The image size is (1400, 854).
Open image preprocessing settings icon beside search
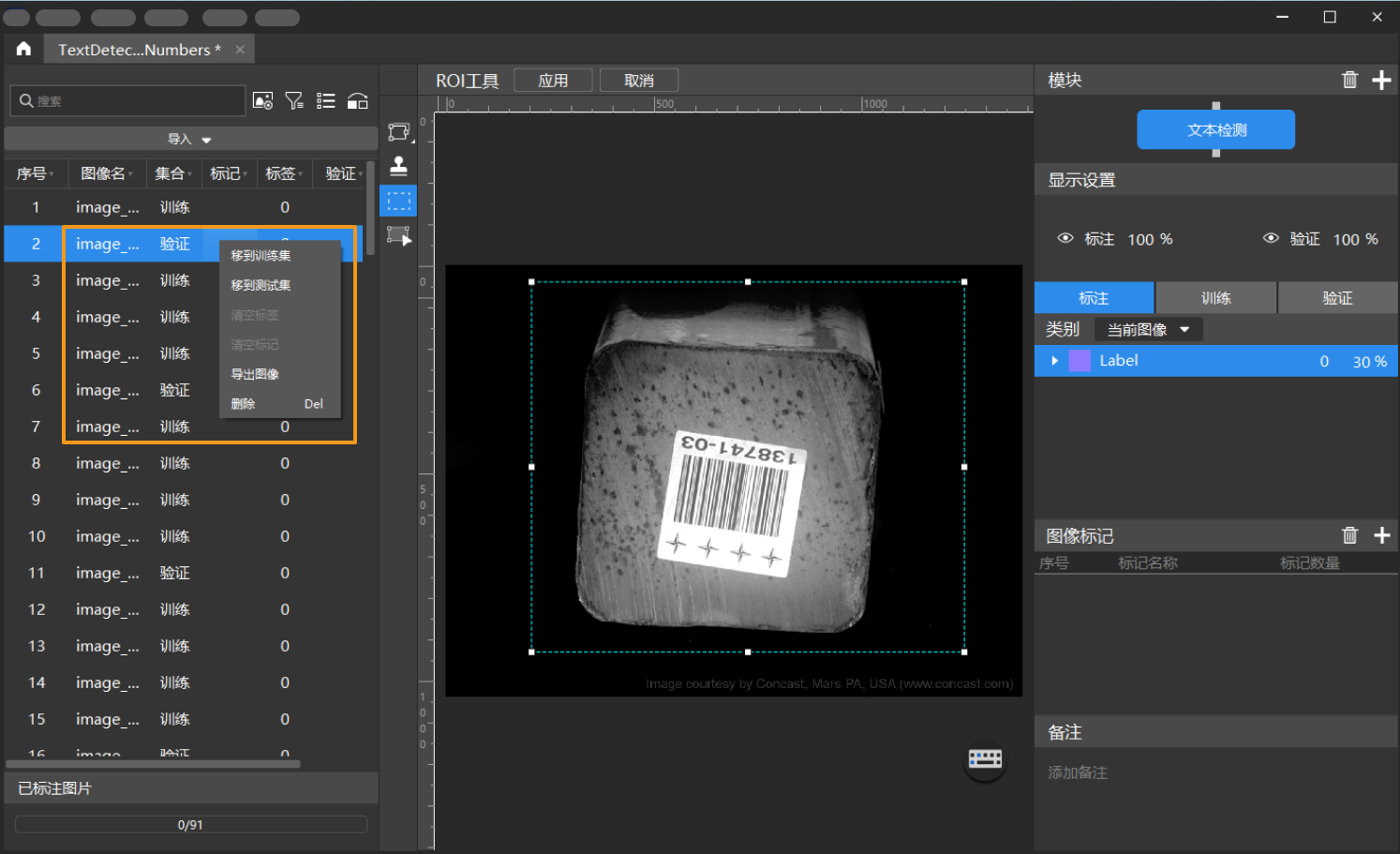pyautogui.click(x=263, y=100)
